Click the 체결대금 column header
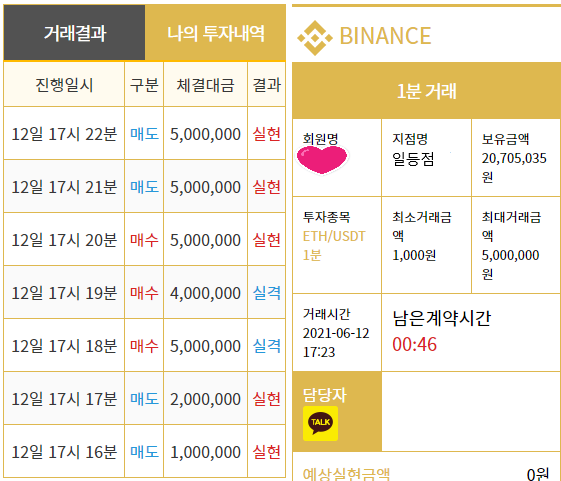The height and width of the screenshot is (481, 561). pos(205,85)
